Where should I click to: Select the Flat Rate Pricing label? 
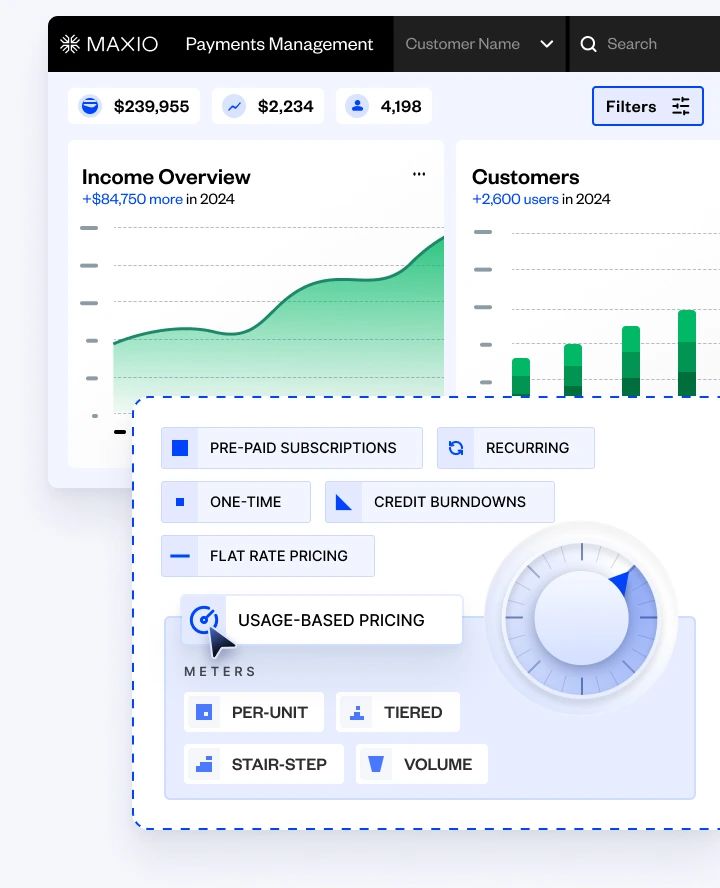point(279,556)
